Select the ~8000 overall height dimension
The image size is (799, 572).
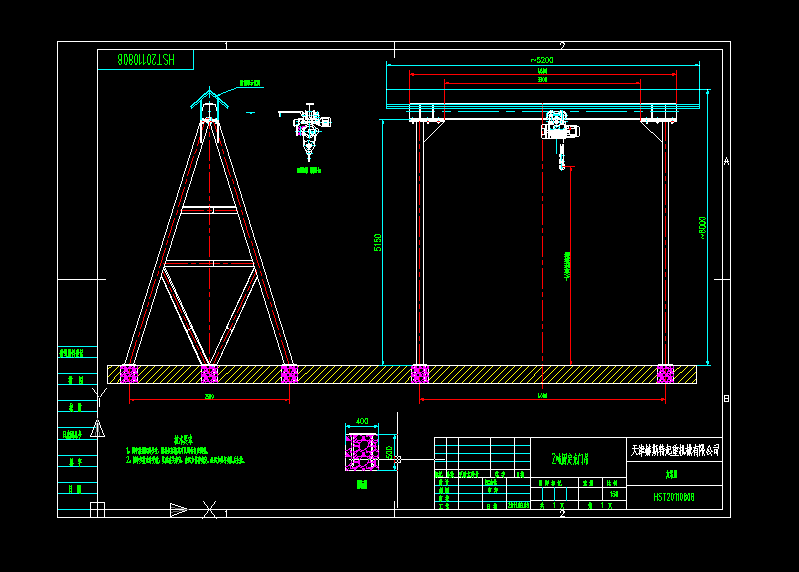703,228
